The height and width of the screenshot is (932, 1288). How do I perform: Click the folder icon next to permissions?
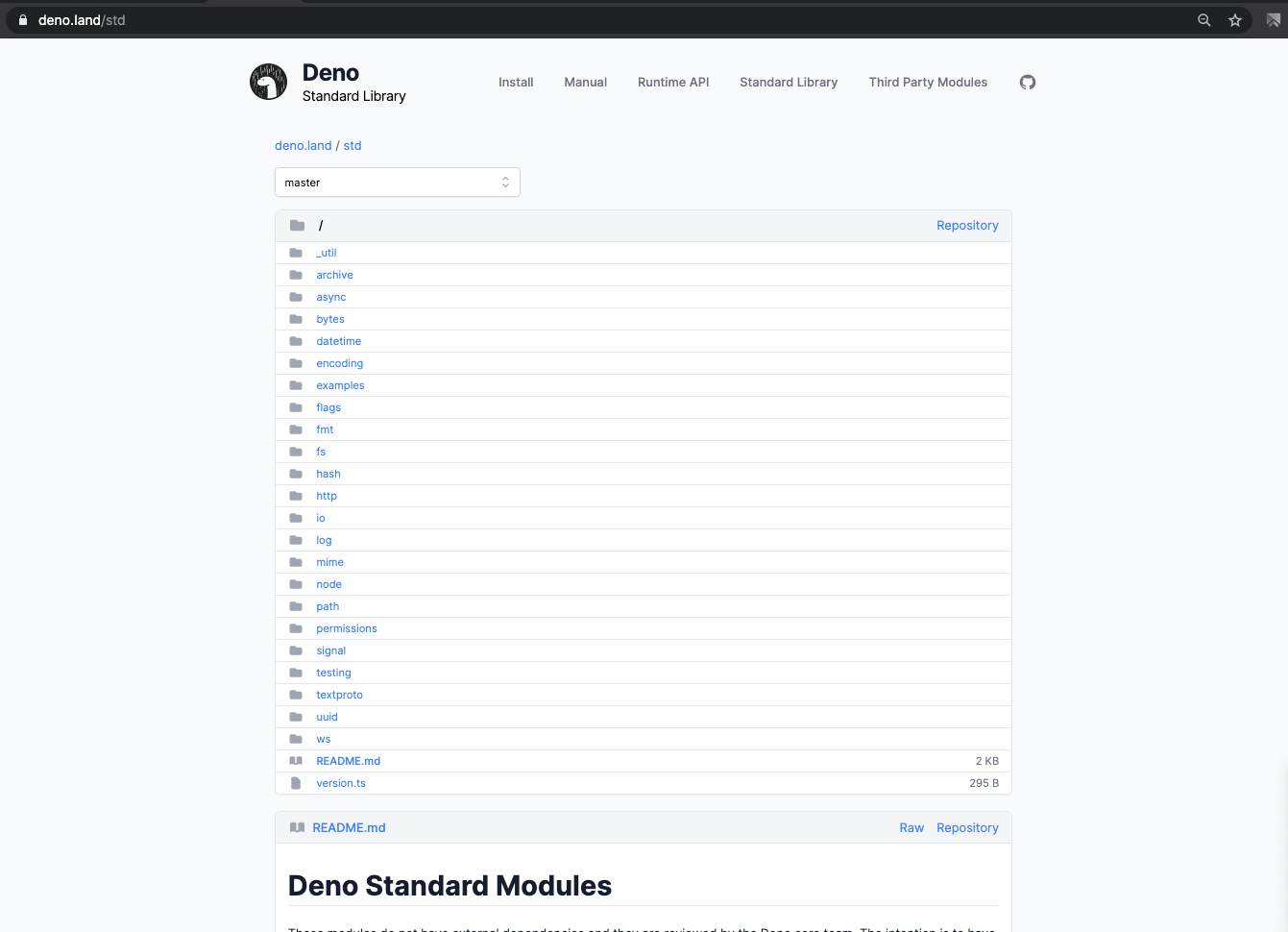click(296, 628)
